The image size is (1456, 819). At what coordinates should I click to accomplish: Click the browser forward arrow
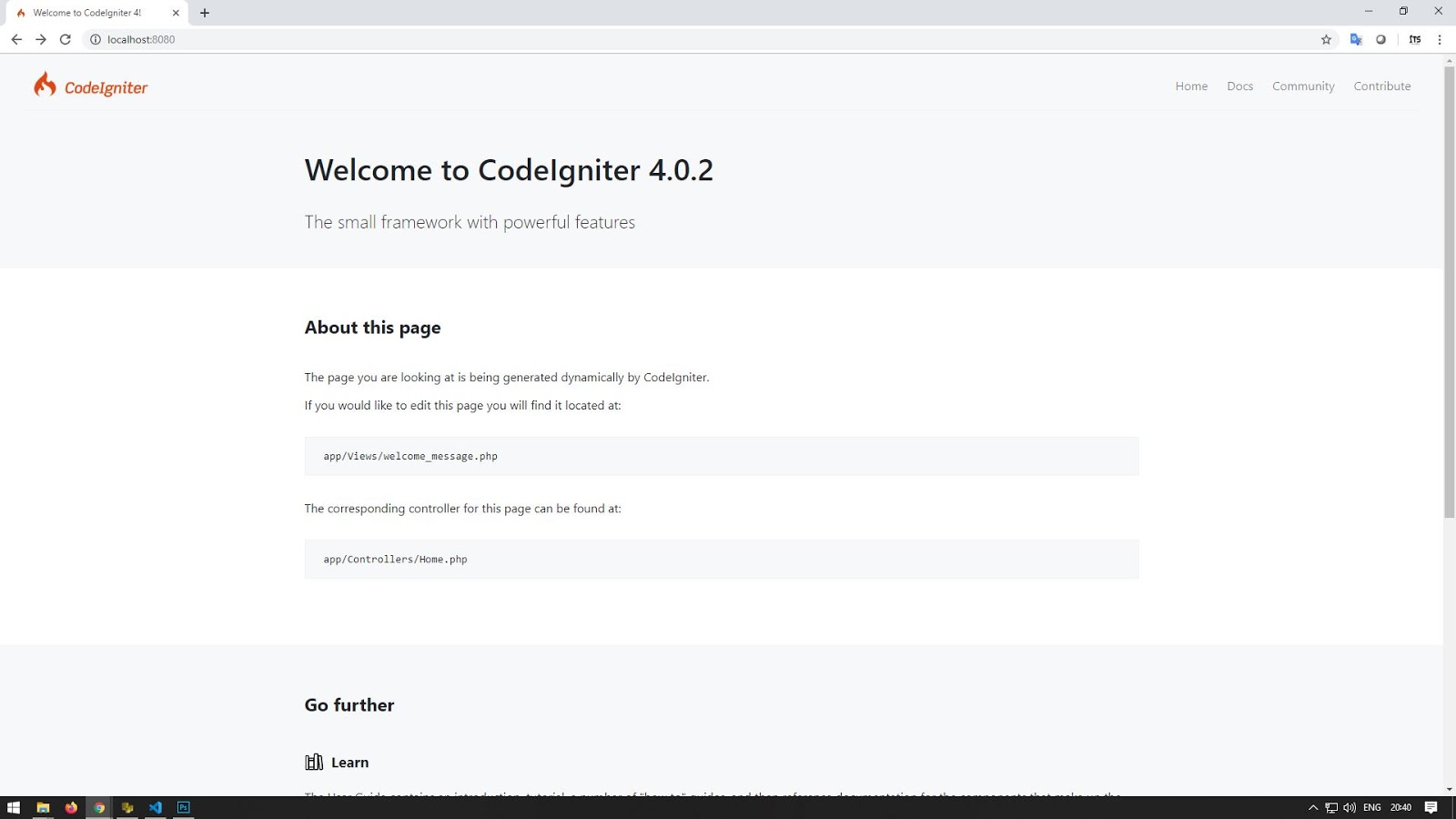41,39
